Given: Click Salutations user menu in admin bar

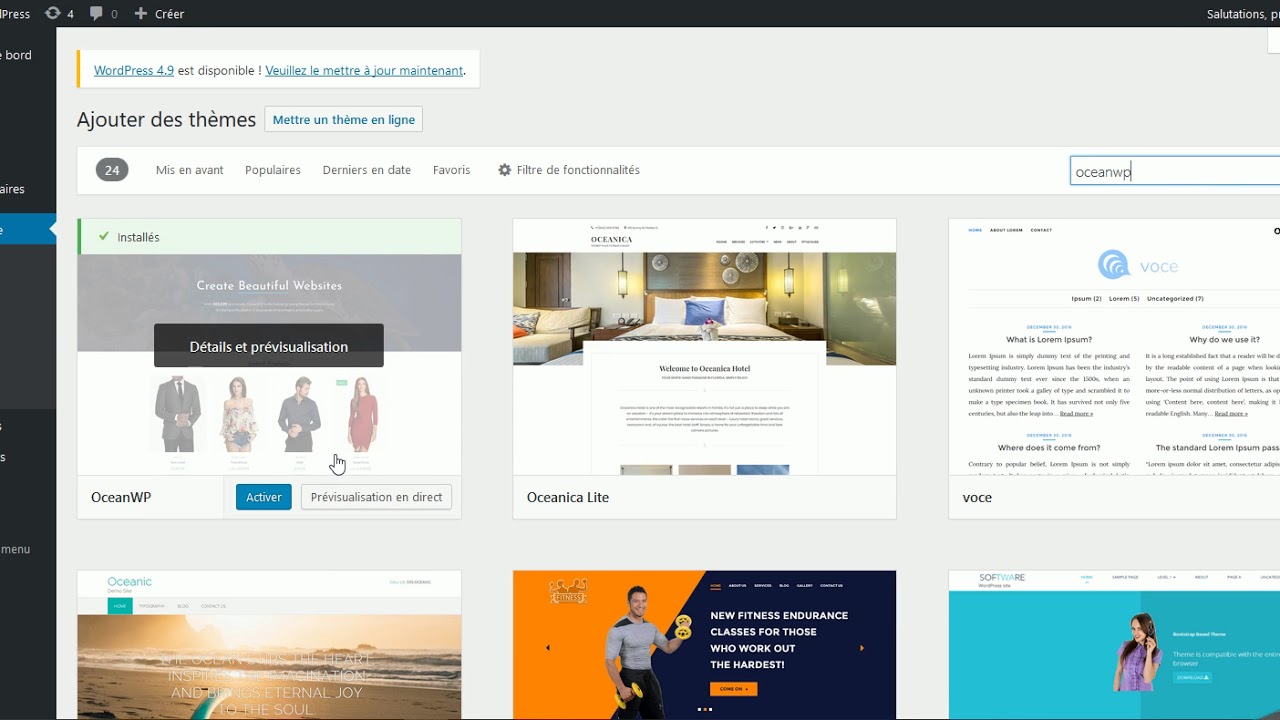Looking at the screenshot, I should [x=1243, y=14].
